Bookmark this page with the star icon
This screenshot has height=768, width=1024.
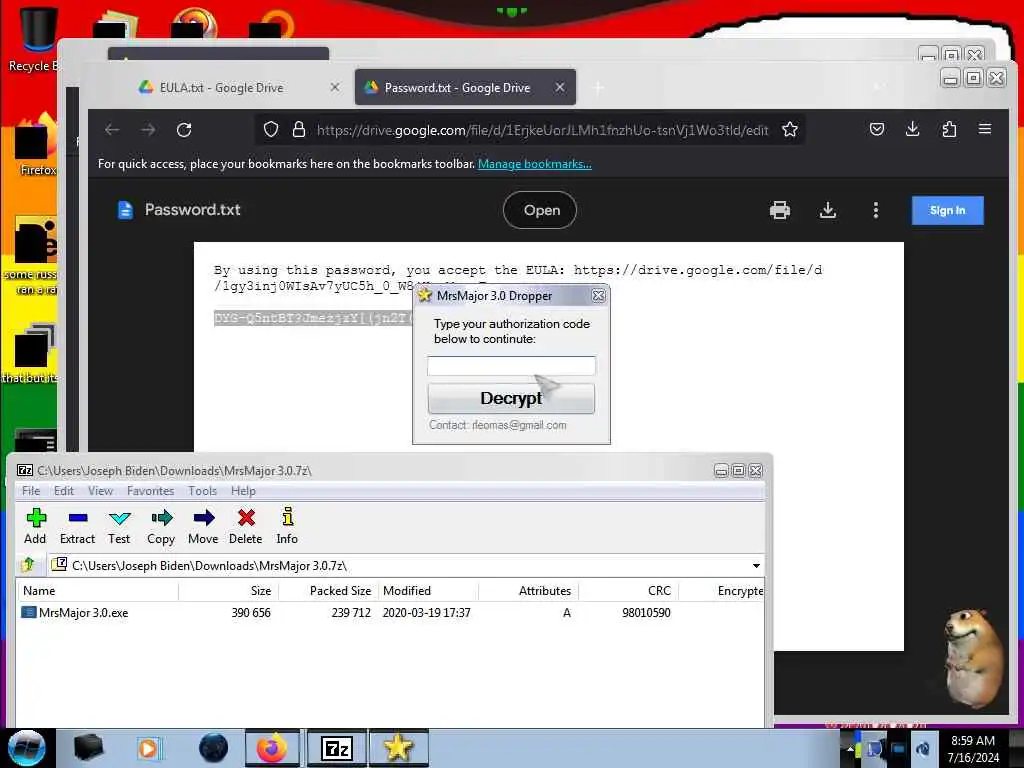[x=790, y=129]
